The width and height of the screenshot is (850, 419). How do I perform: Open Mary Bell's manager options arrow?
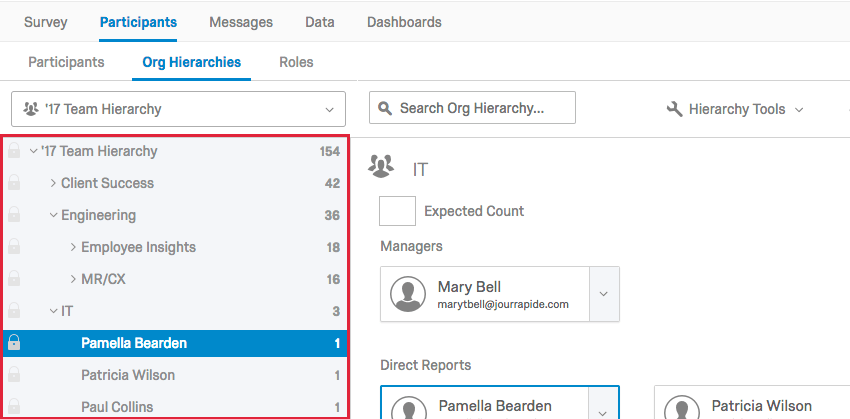tap(603, 294)
